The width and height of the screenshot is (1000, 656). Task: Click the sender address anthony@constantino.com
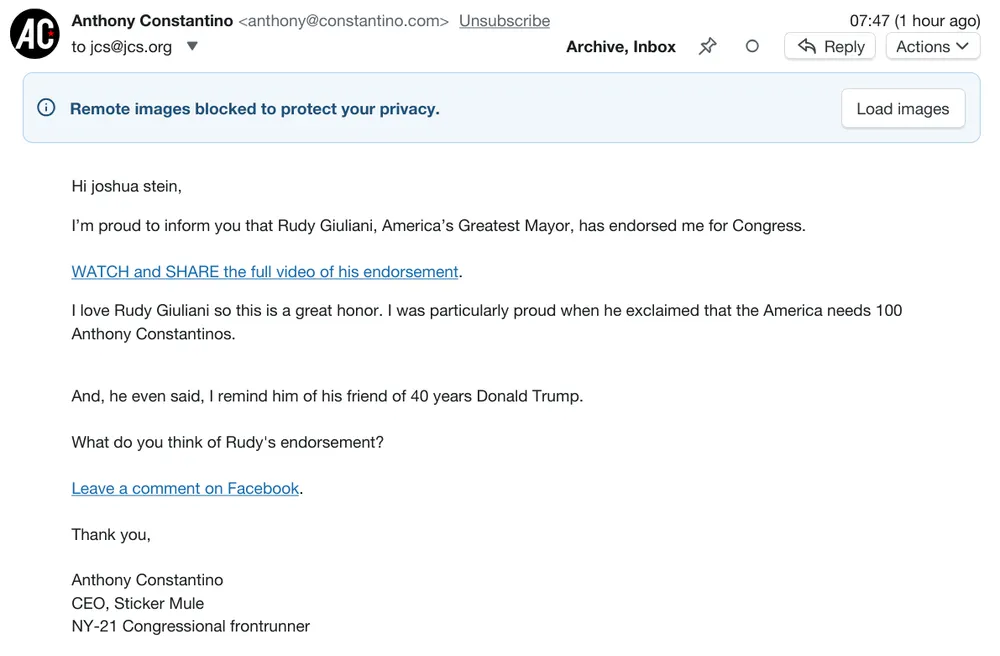343,21
